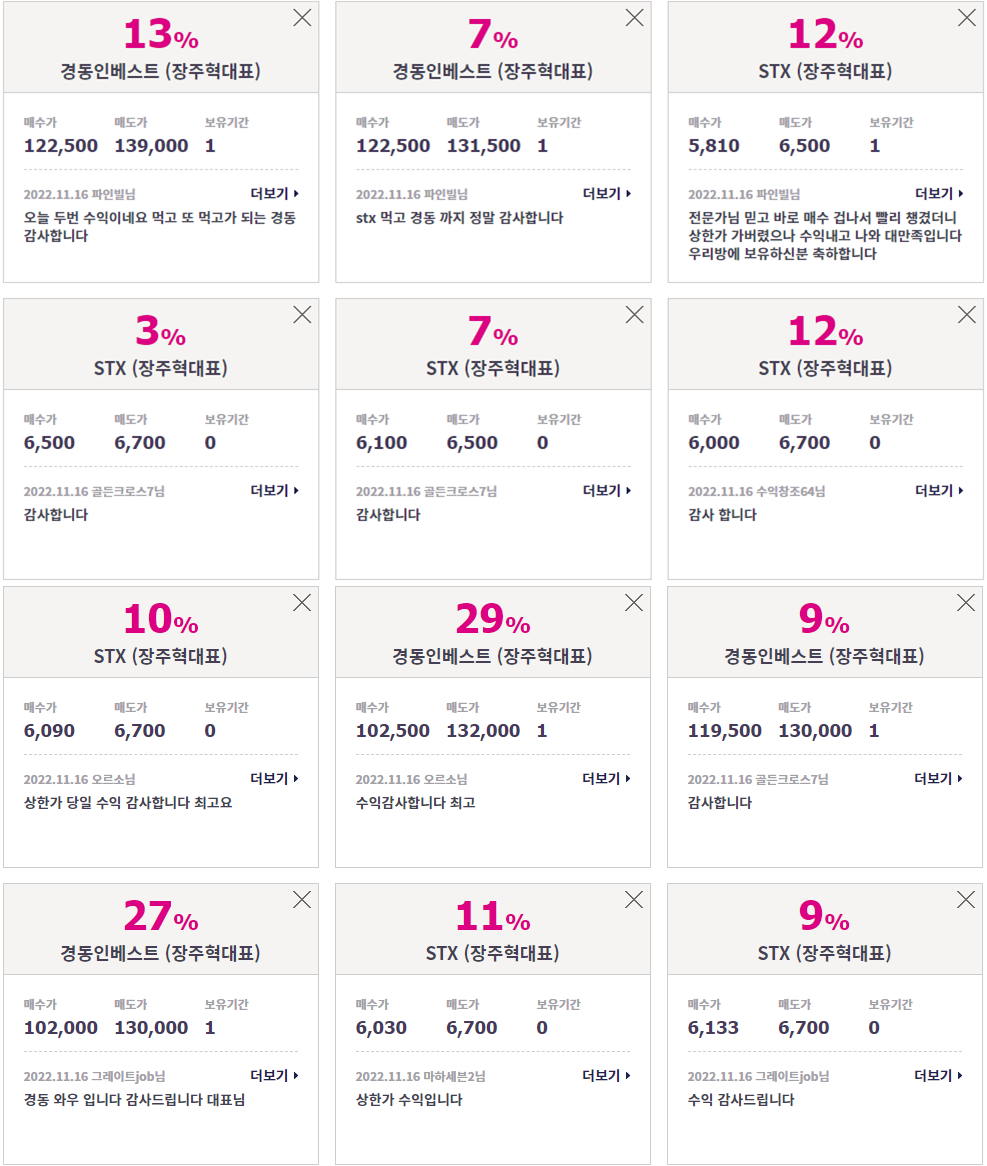Click 더보기 on the 7% 경동인베스트 review
The image size is (987, 1166).
607,193
